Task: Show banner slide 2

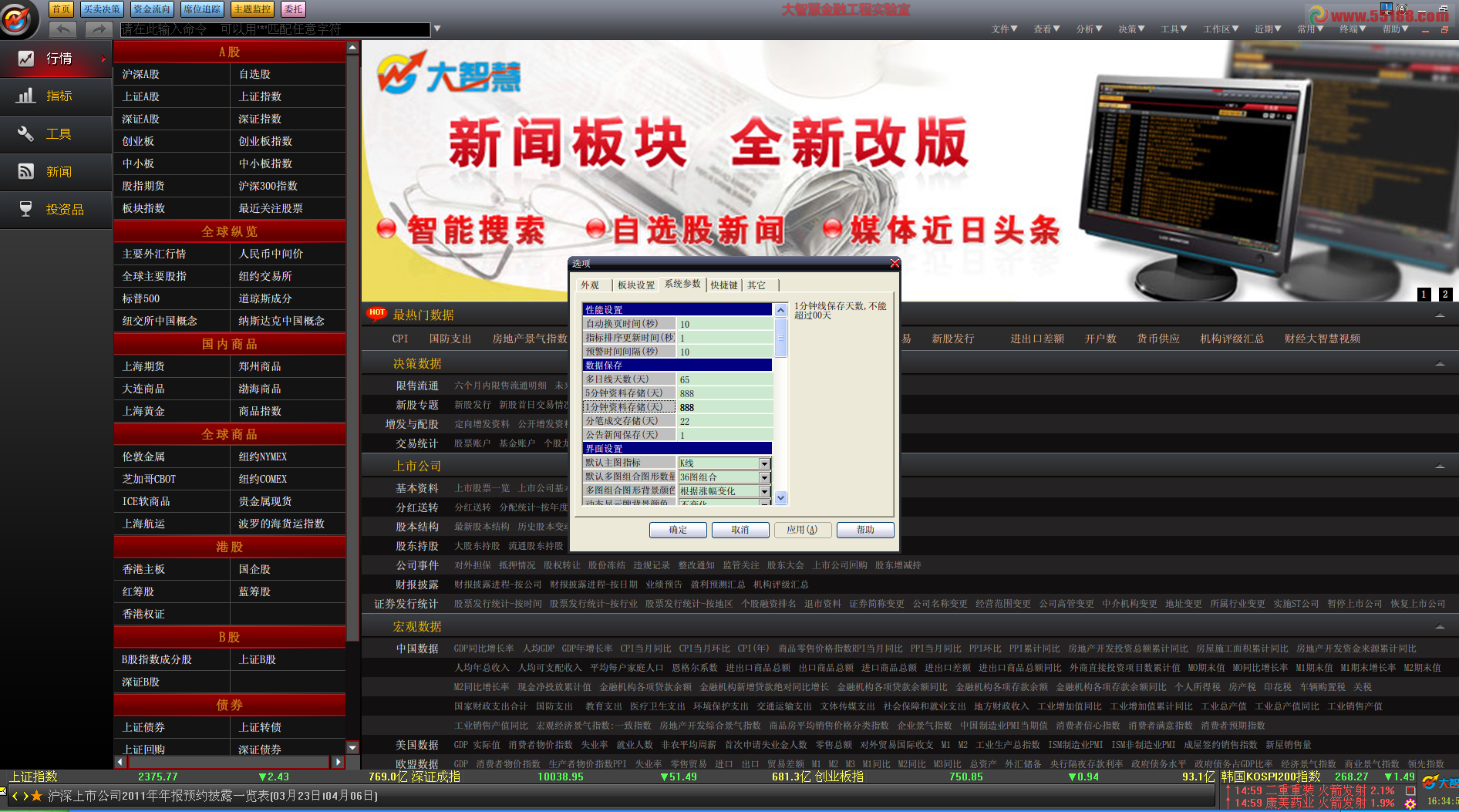Action: 1445,295
